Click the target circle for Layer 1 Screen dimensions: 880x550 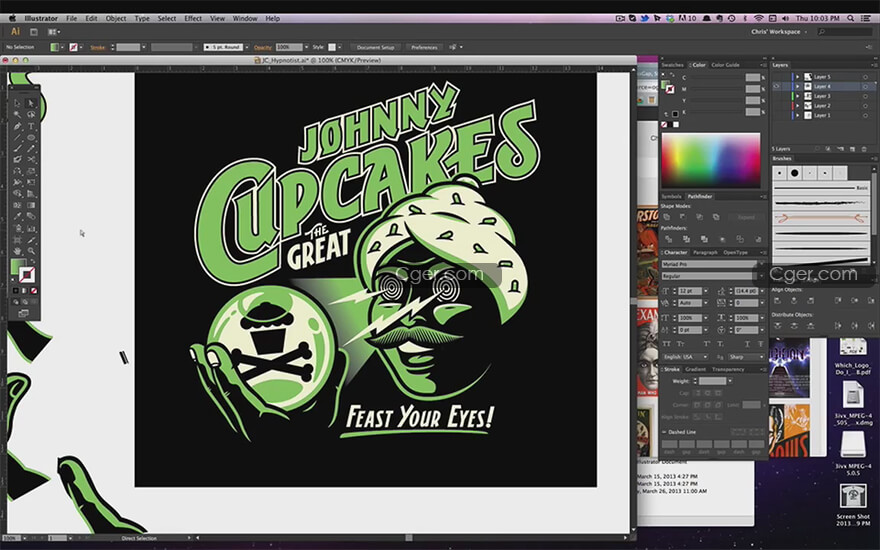(865, 115)
